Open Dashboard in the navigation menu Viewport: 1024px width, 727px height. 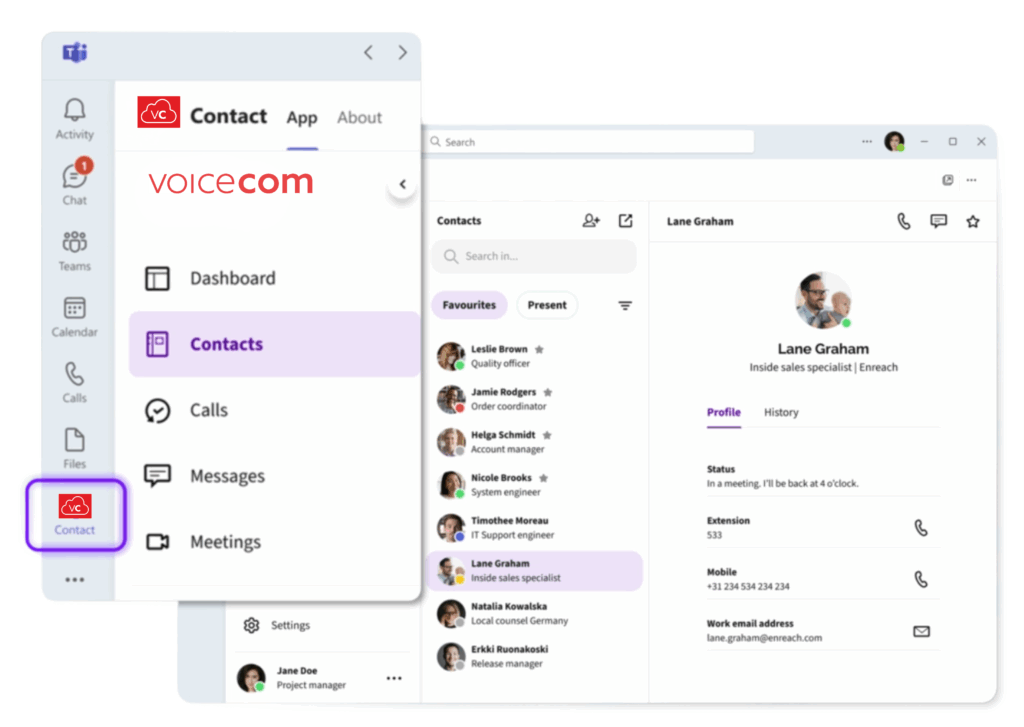point(274,278)
